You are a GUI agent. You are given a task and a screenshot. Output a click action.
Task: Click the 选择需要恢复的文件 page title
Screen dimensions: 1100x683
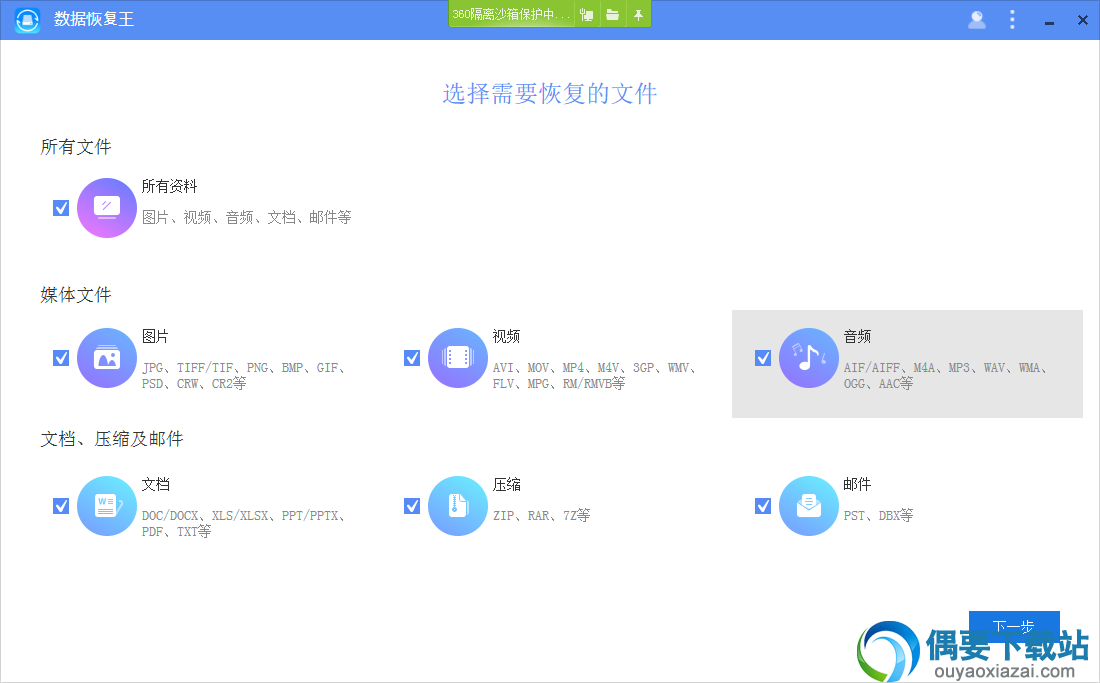549,93
